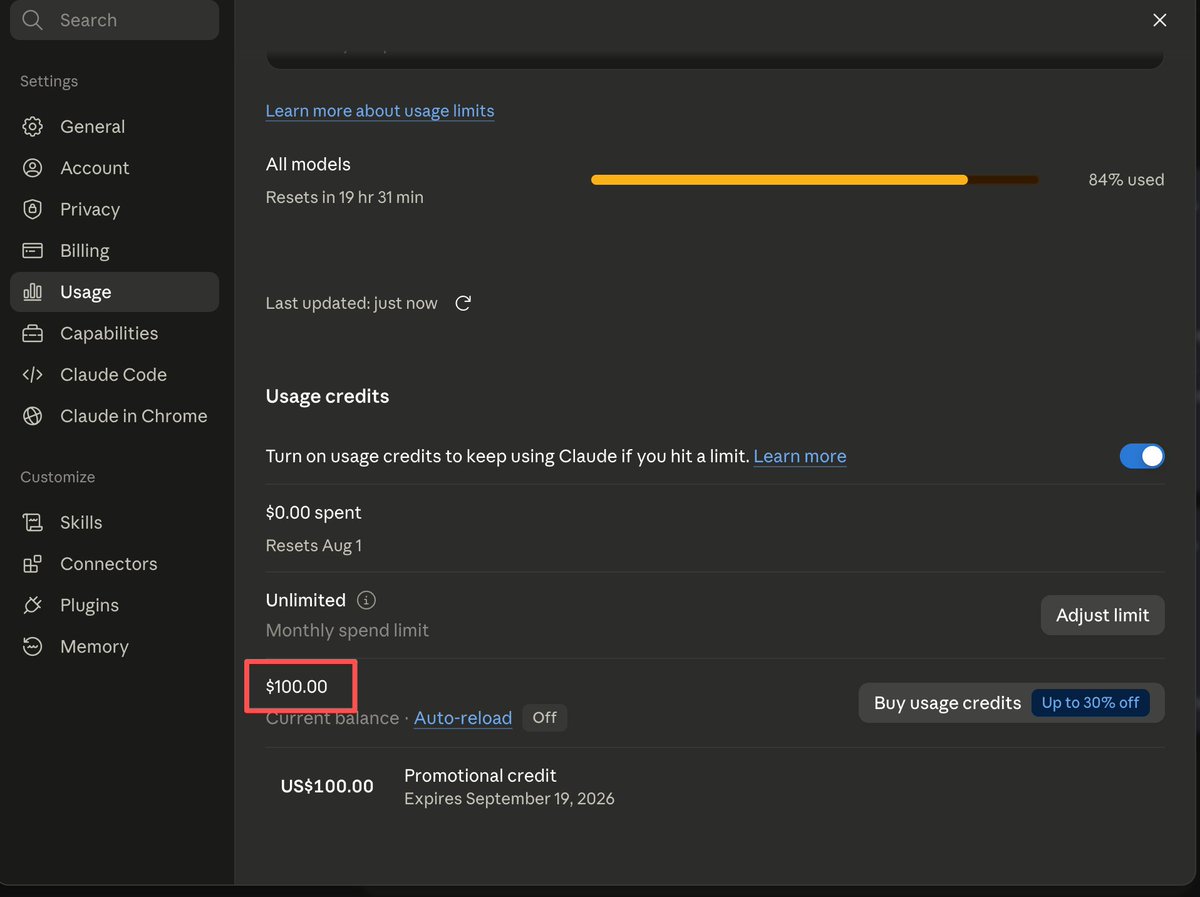Viewport: 1200px width, 897px height.
Task: Click the $100.00 current balance value
Action: click(297, 687)
